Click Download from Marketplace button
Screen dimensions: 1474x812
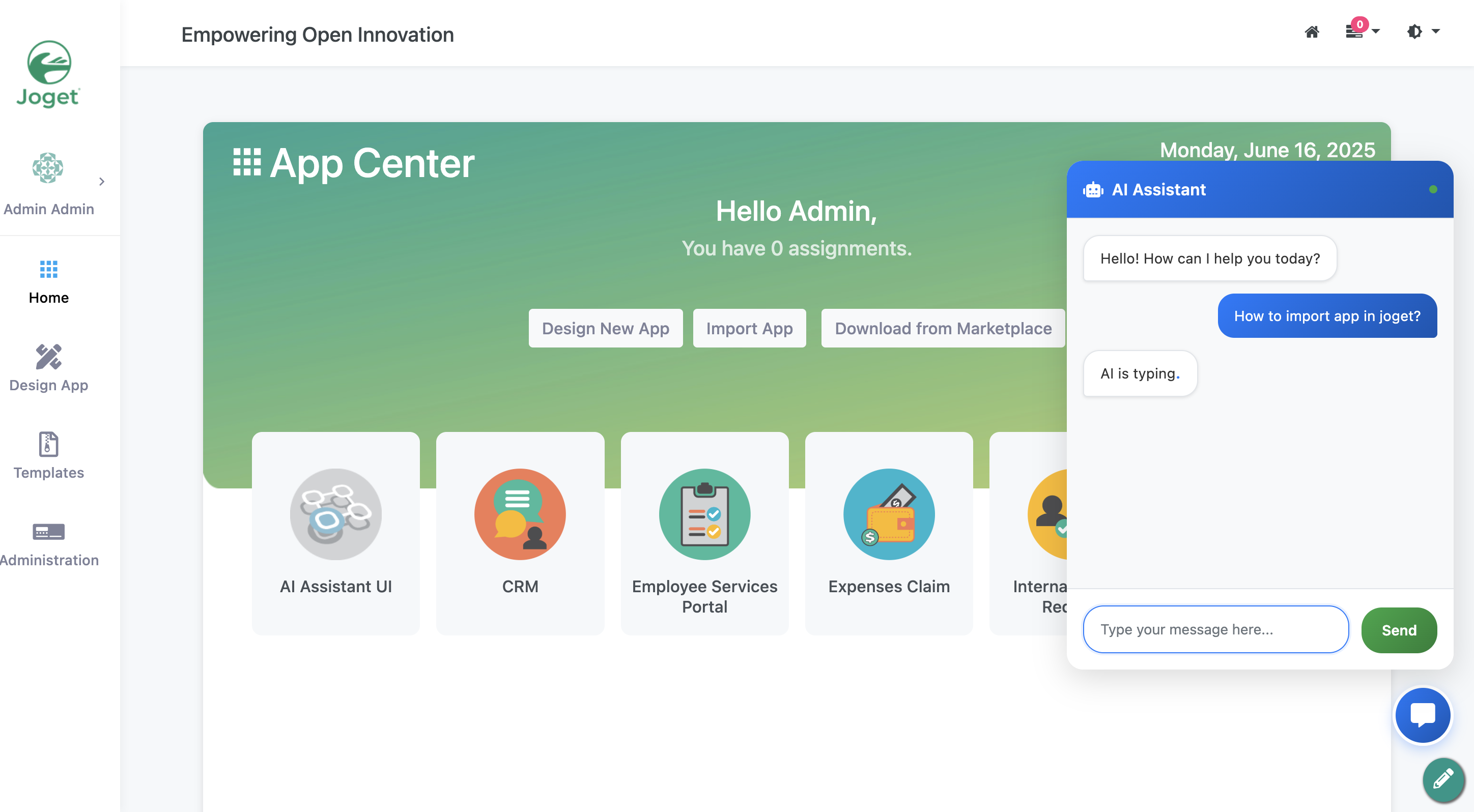click(x=943, y=328)
